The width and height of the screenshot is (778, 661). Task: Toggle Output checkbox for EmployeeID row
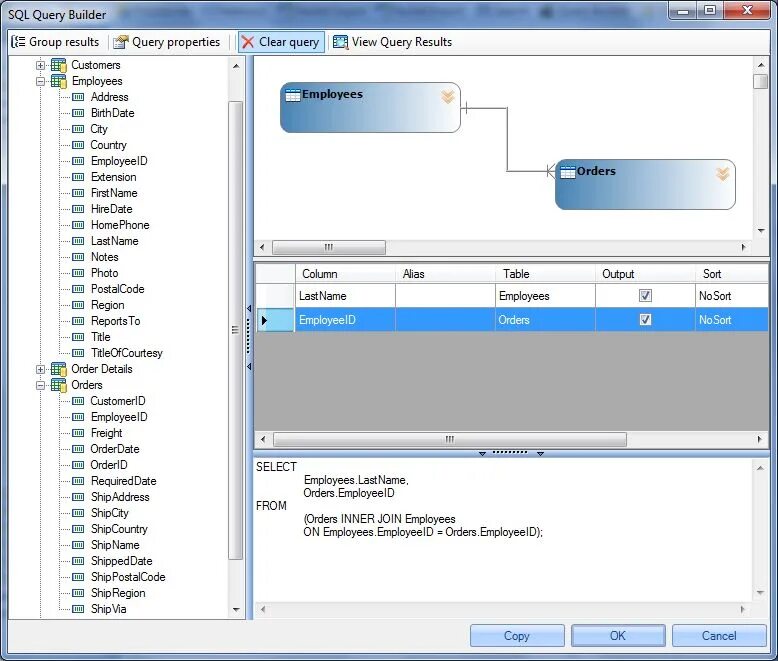point(645,320)
